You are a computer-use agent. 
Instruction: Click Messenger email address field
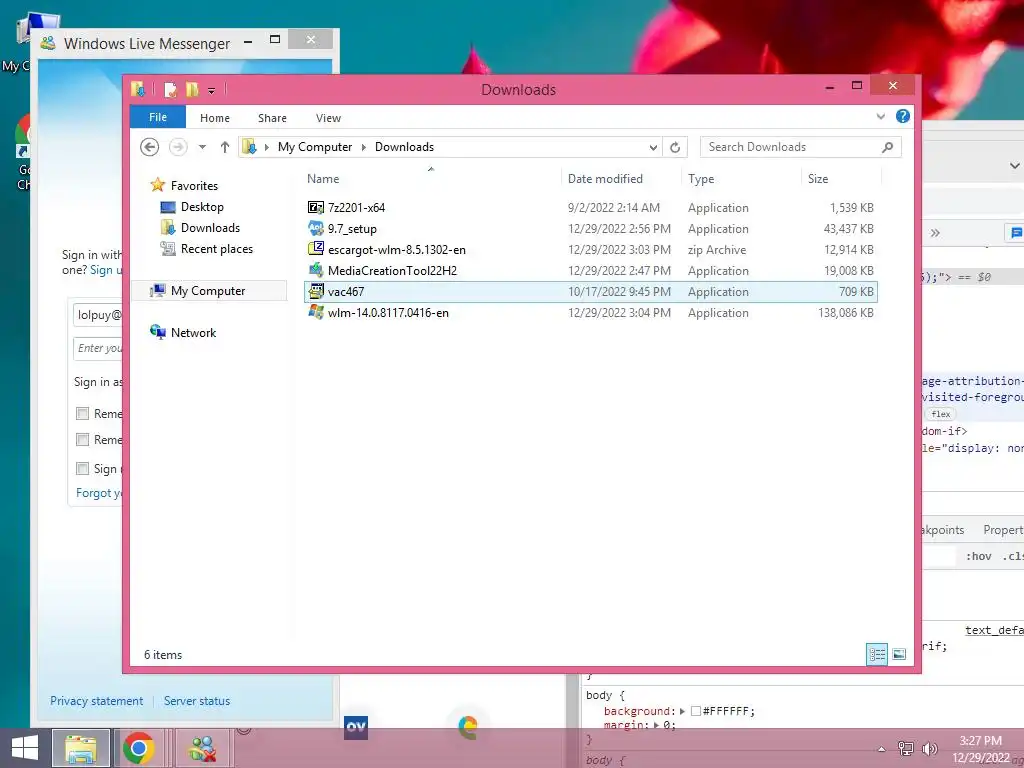98,315
